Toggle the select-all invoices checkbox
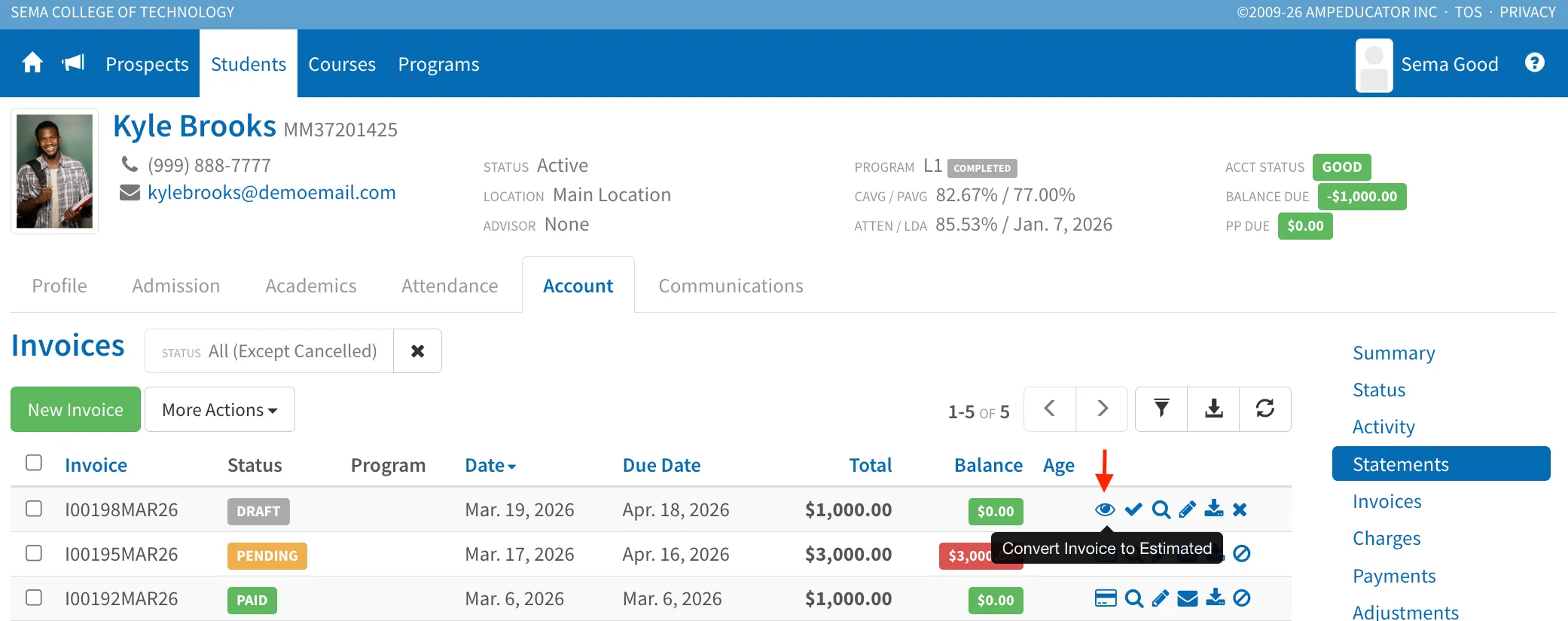The image size is (1568, 621). [34, 463]
